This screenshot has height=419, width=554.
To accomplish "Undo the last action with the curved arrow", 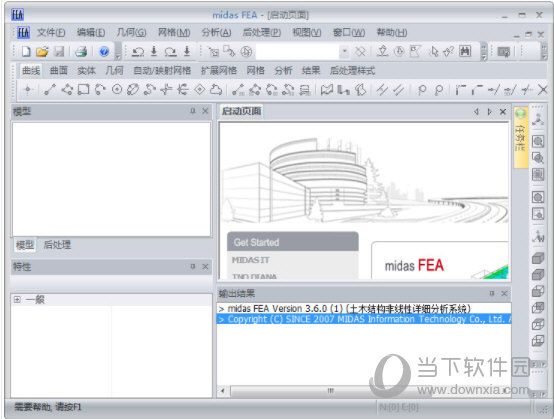I will tap(137, 52).
